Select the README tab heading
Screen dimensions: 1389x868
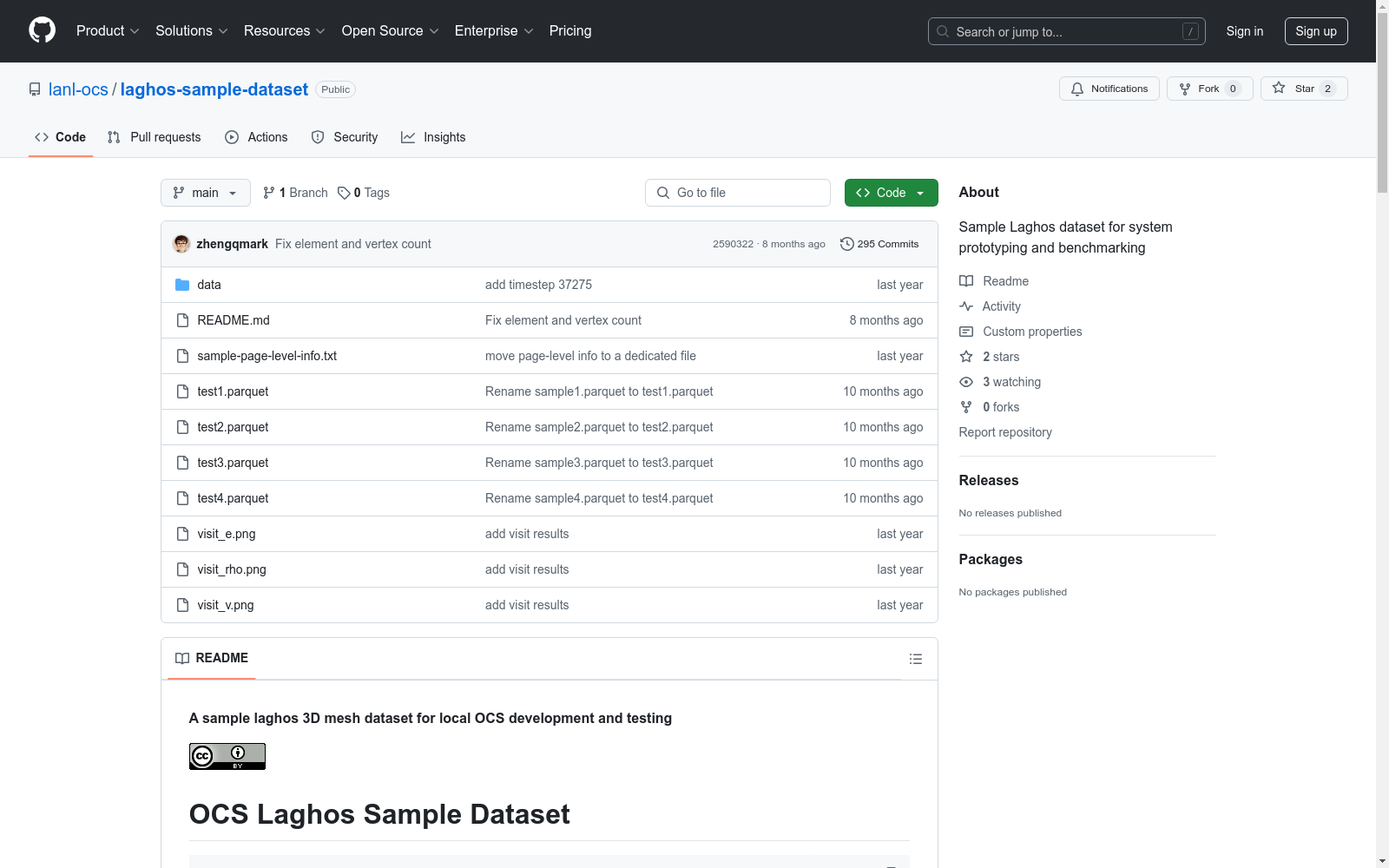(x=212, y=658)
